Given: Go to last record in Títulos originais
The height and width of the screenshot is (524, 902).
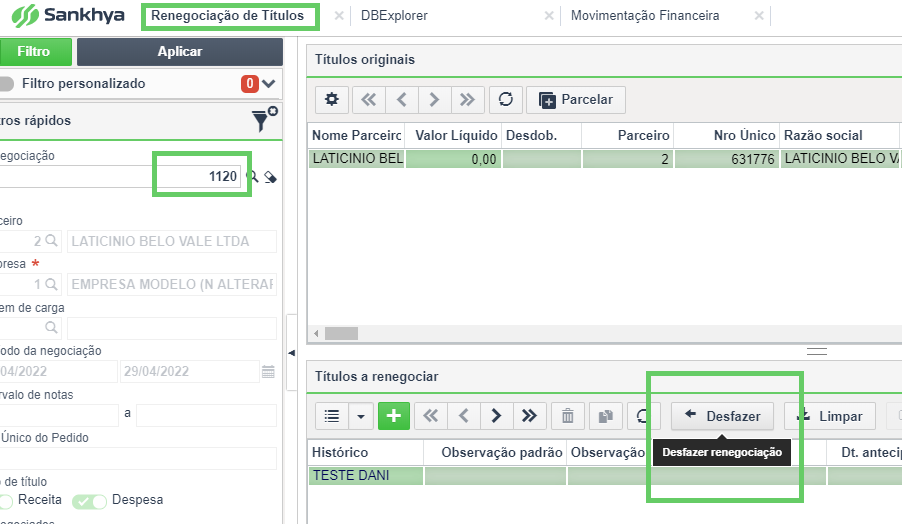Looking at the screenshot, I should pos(468,100).
